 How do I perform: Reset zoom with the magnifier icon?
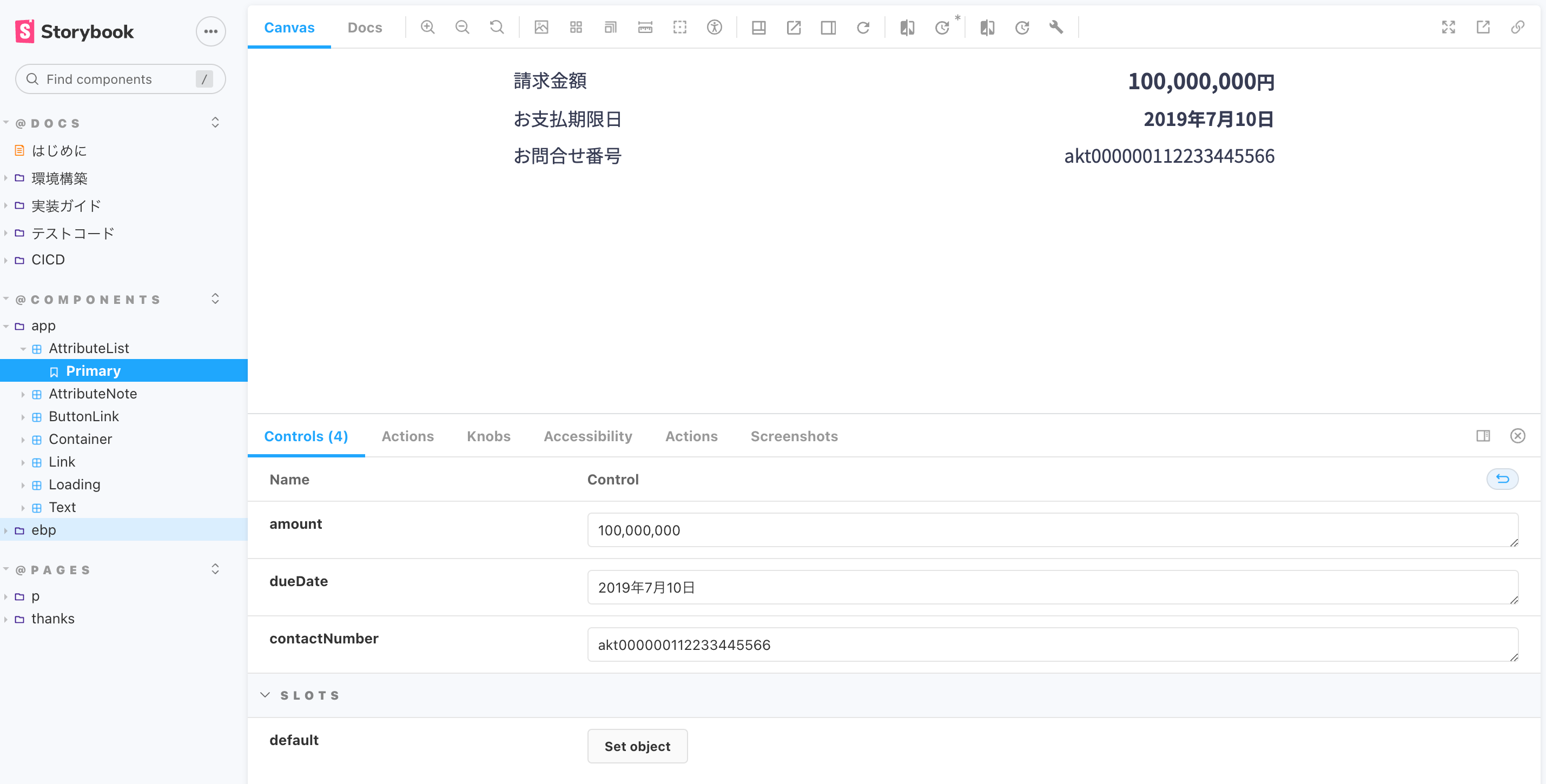pos(497,28)
